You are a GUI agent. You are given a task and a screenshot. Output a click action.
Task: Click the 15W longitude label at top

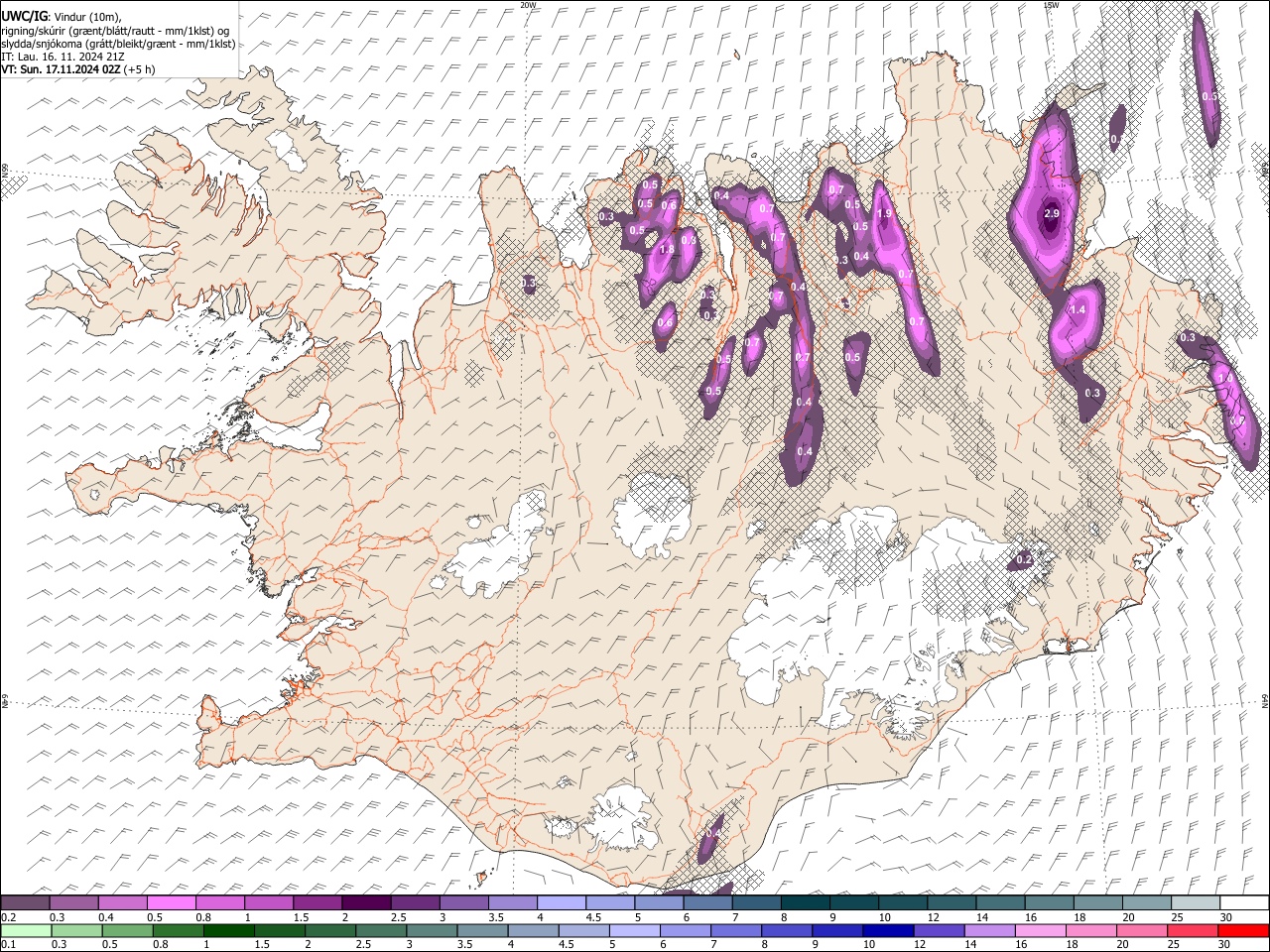(x=1051, y=5)
